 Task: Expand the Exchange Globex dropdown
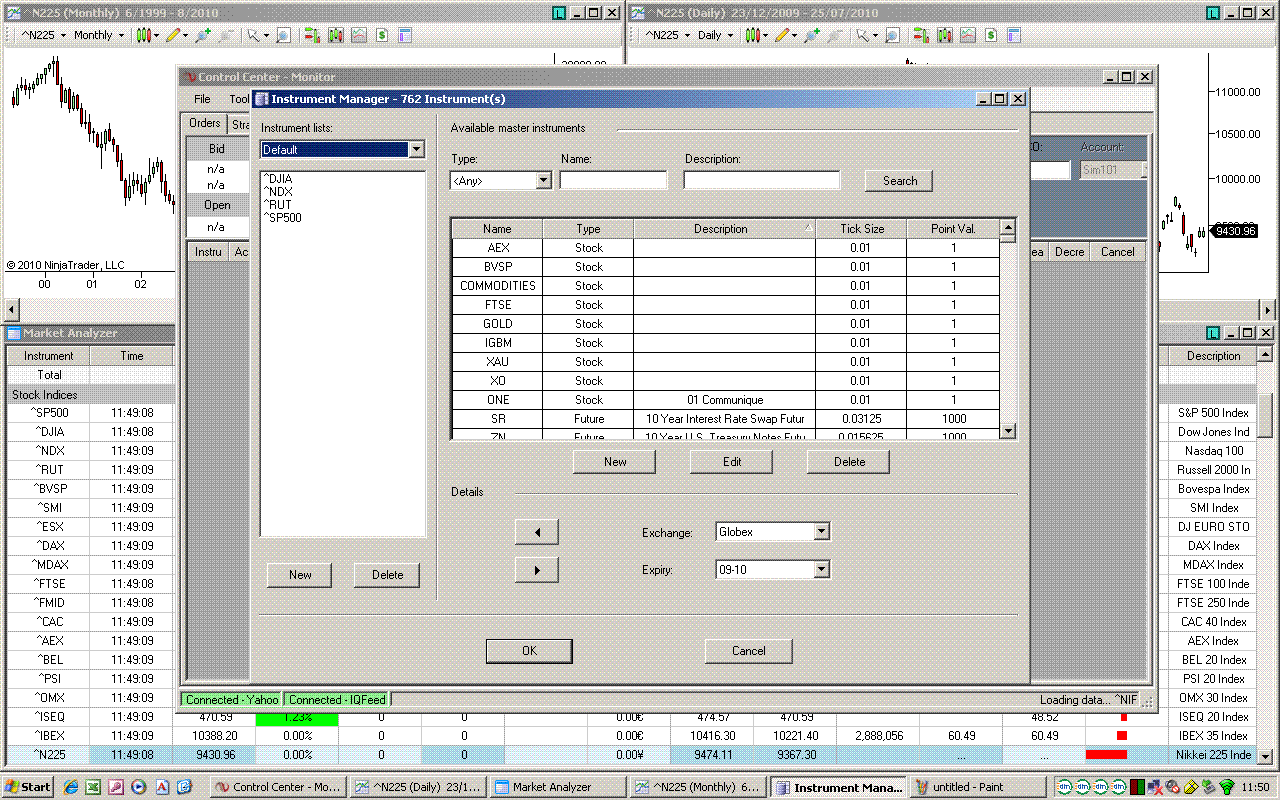click(x=821, y=532)
